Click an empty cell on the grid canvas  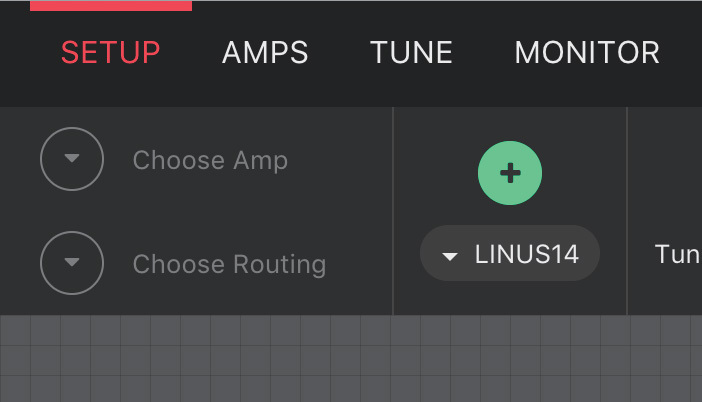click(x=345, y=361)
